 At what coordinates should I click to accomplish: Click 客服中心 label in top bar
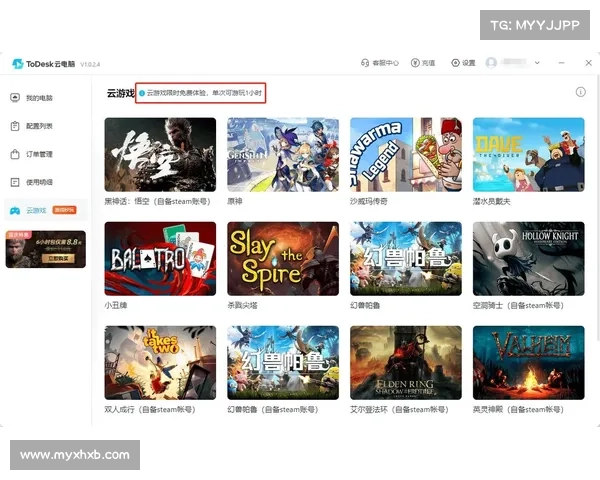(385, 63)
